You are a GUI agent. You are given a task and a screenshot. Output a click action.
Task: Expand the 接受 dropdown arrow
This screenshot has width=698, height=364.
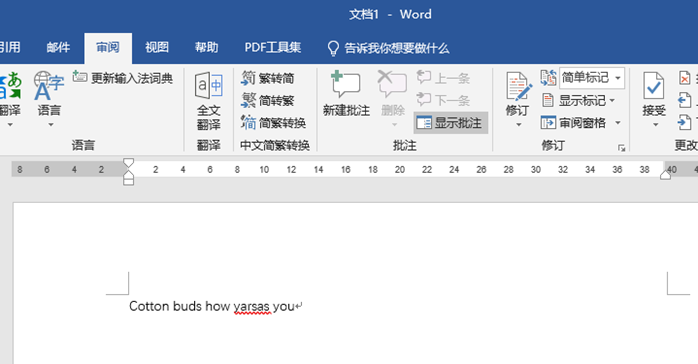[x=655, y=125]
